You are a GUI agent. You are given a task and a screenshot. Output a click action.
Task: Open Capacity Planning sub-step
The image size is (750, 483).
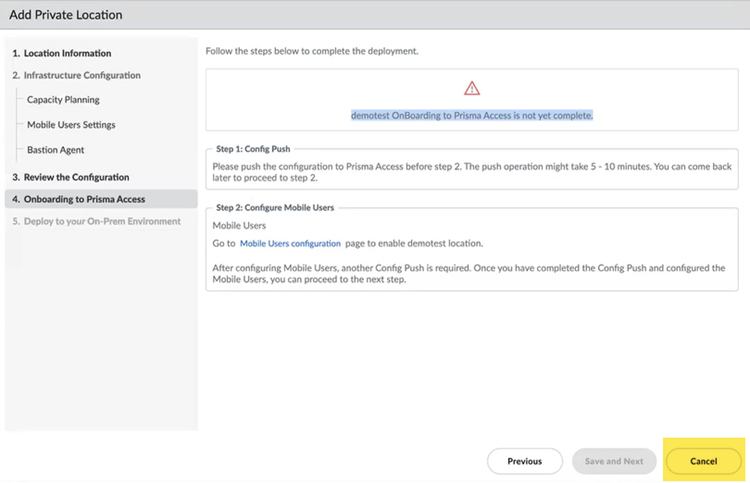point(63,100)
